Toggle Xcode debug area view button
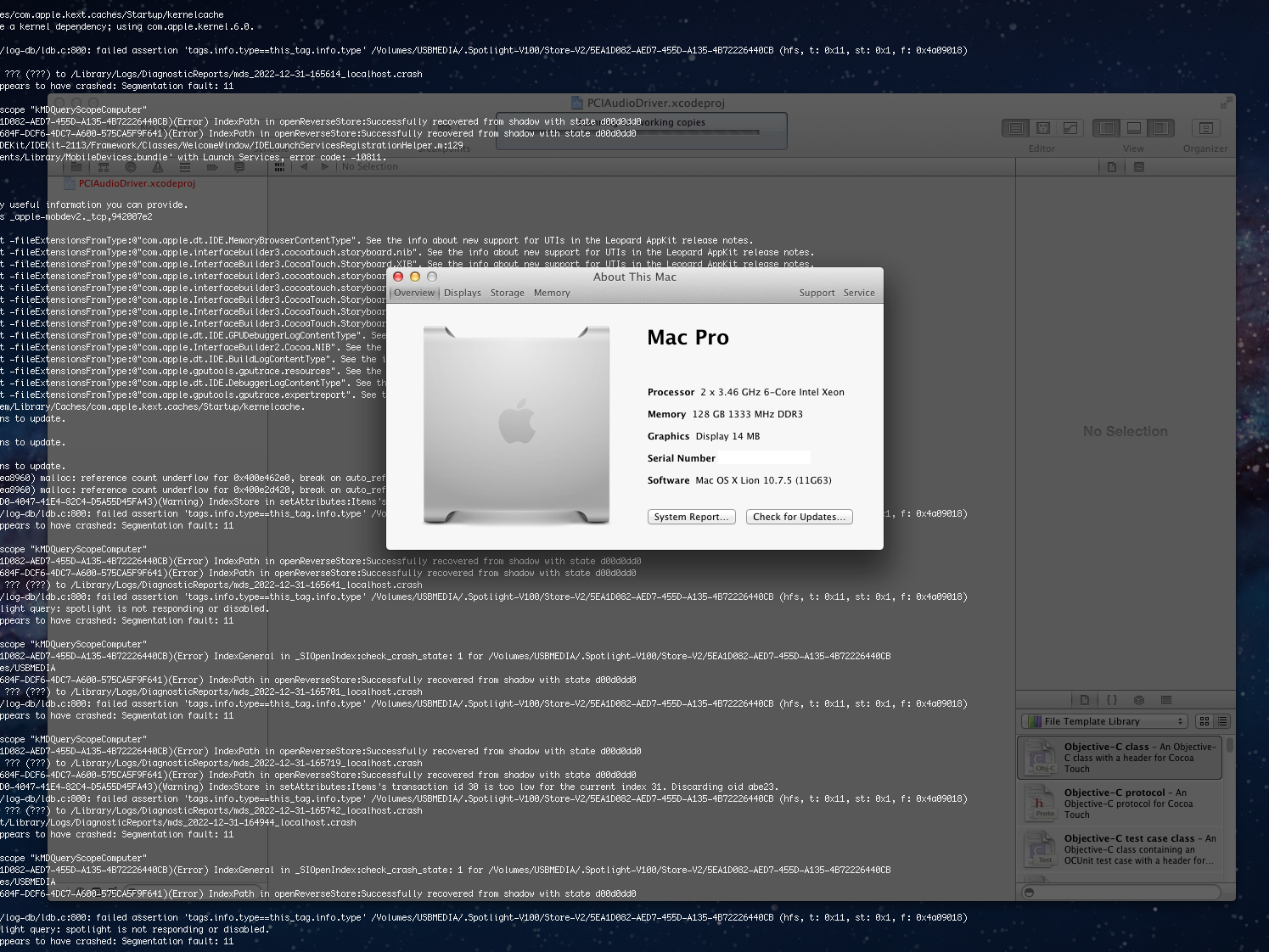 point(1134,128)
